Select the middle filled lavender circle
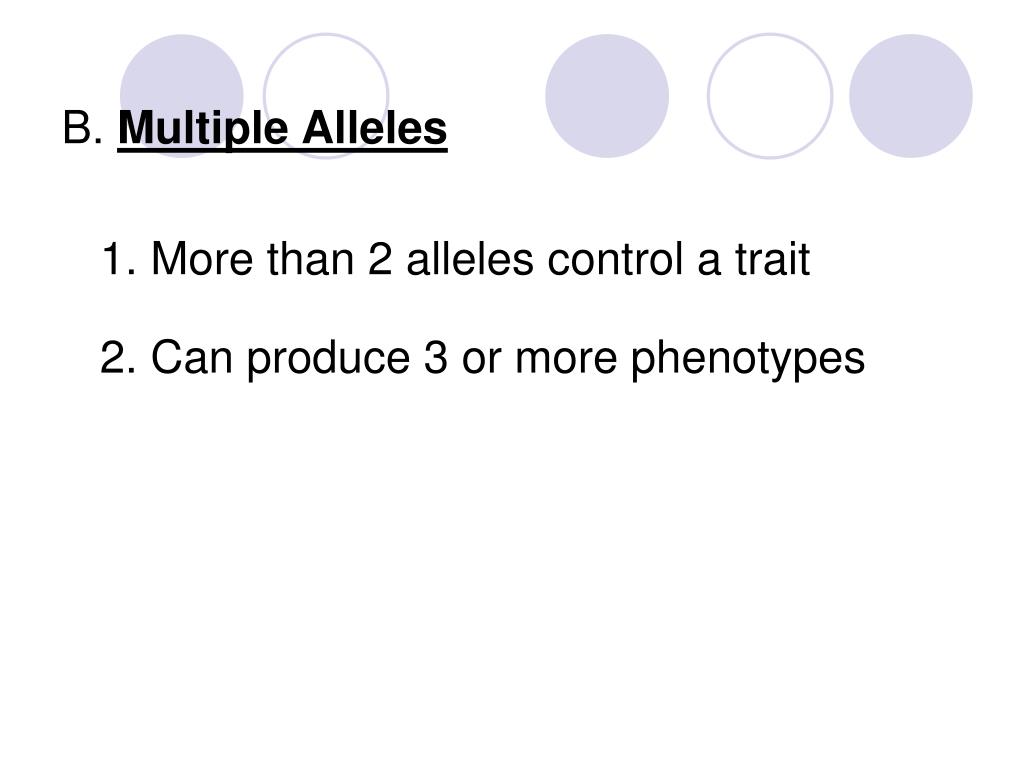The height and width of the screenshot is (768, 1024). 607,95
